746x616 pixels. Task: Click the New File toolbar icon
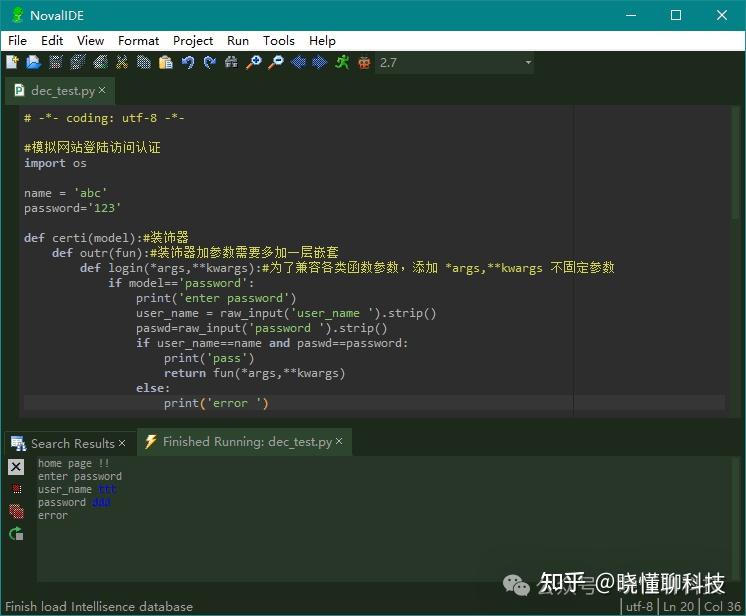click(12, 62)
